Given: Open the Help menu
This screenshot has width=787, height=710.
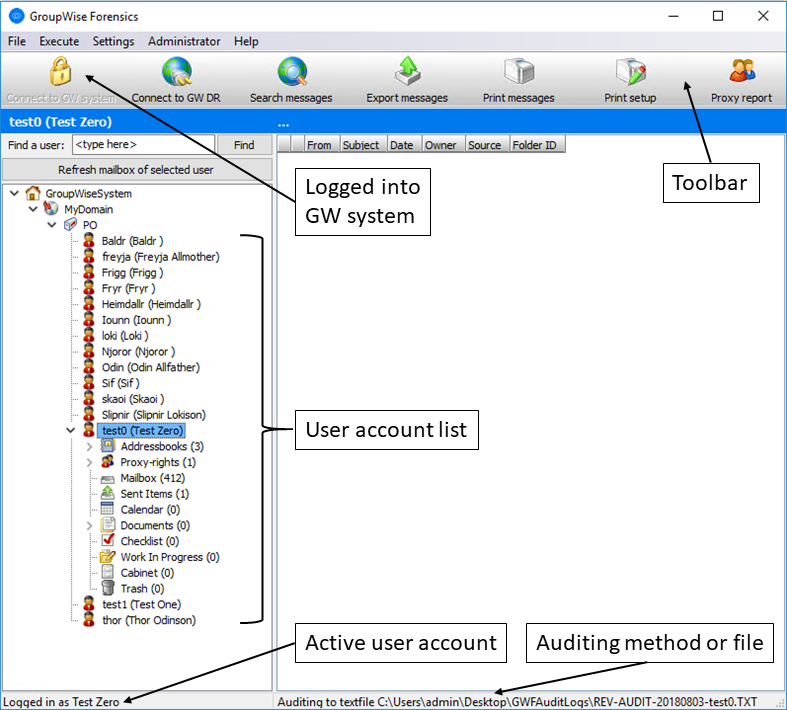Looking at the screenshot, I should 246,41.
